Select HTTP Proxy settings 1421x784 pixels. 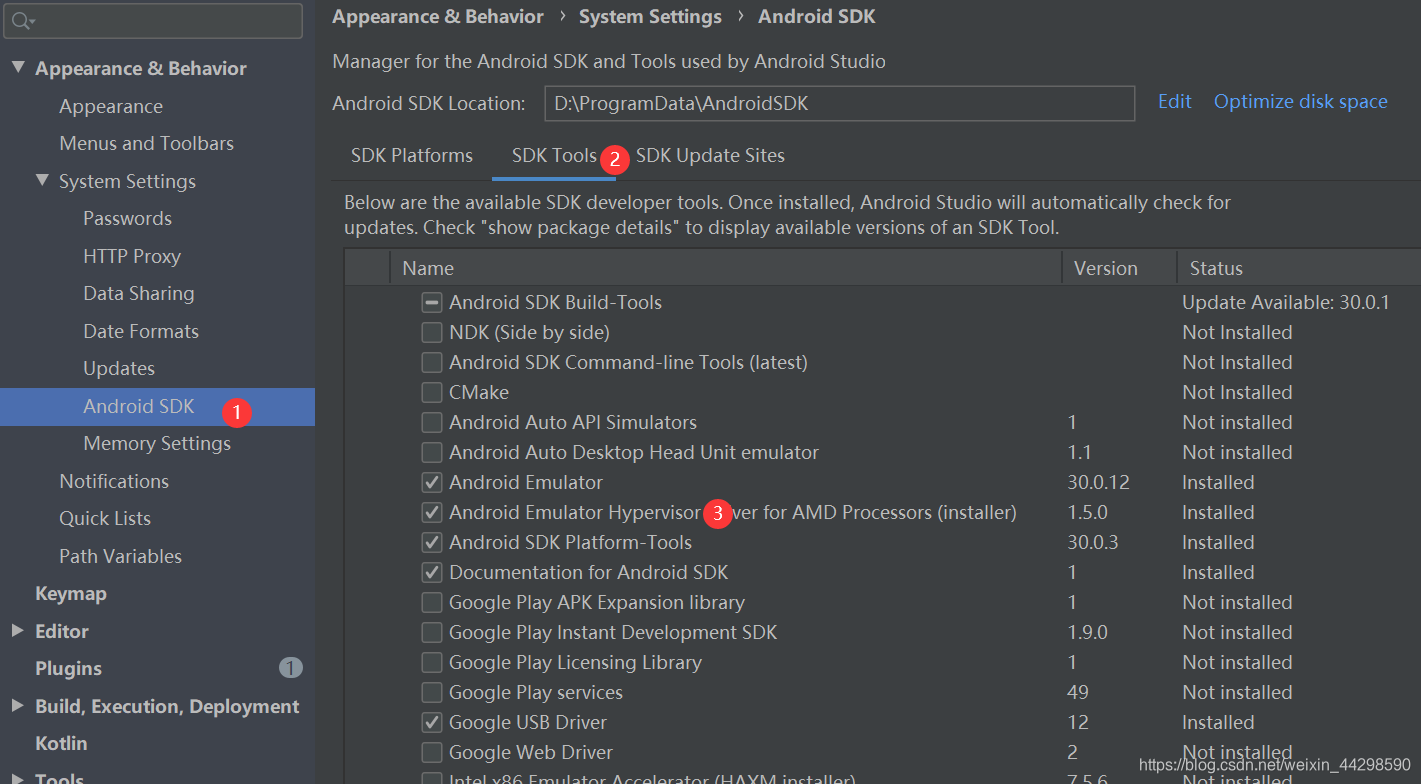[132, 256]
